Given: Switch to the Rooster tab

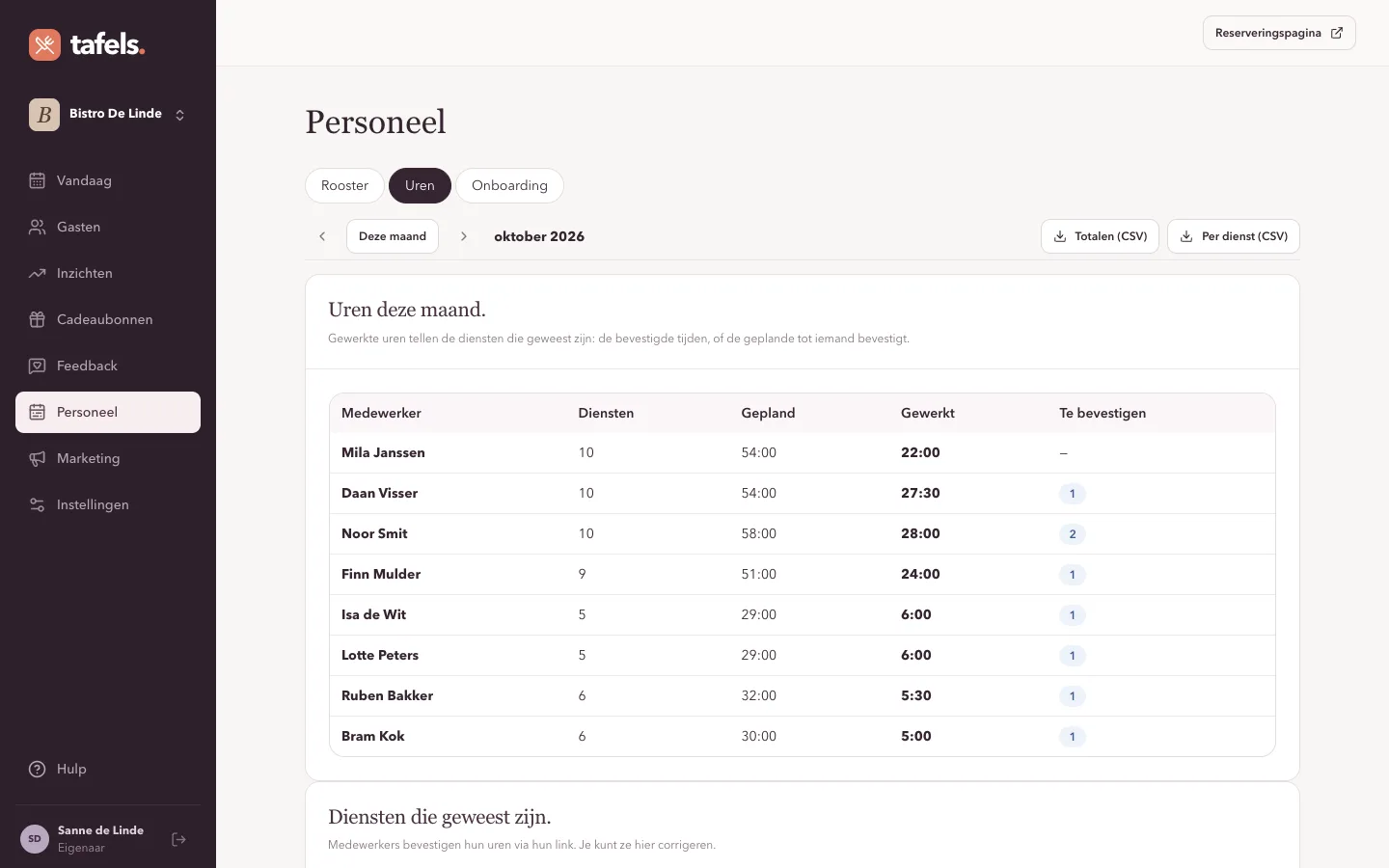Looking at the screenshot, I should [x=344, y=185].
